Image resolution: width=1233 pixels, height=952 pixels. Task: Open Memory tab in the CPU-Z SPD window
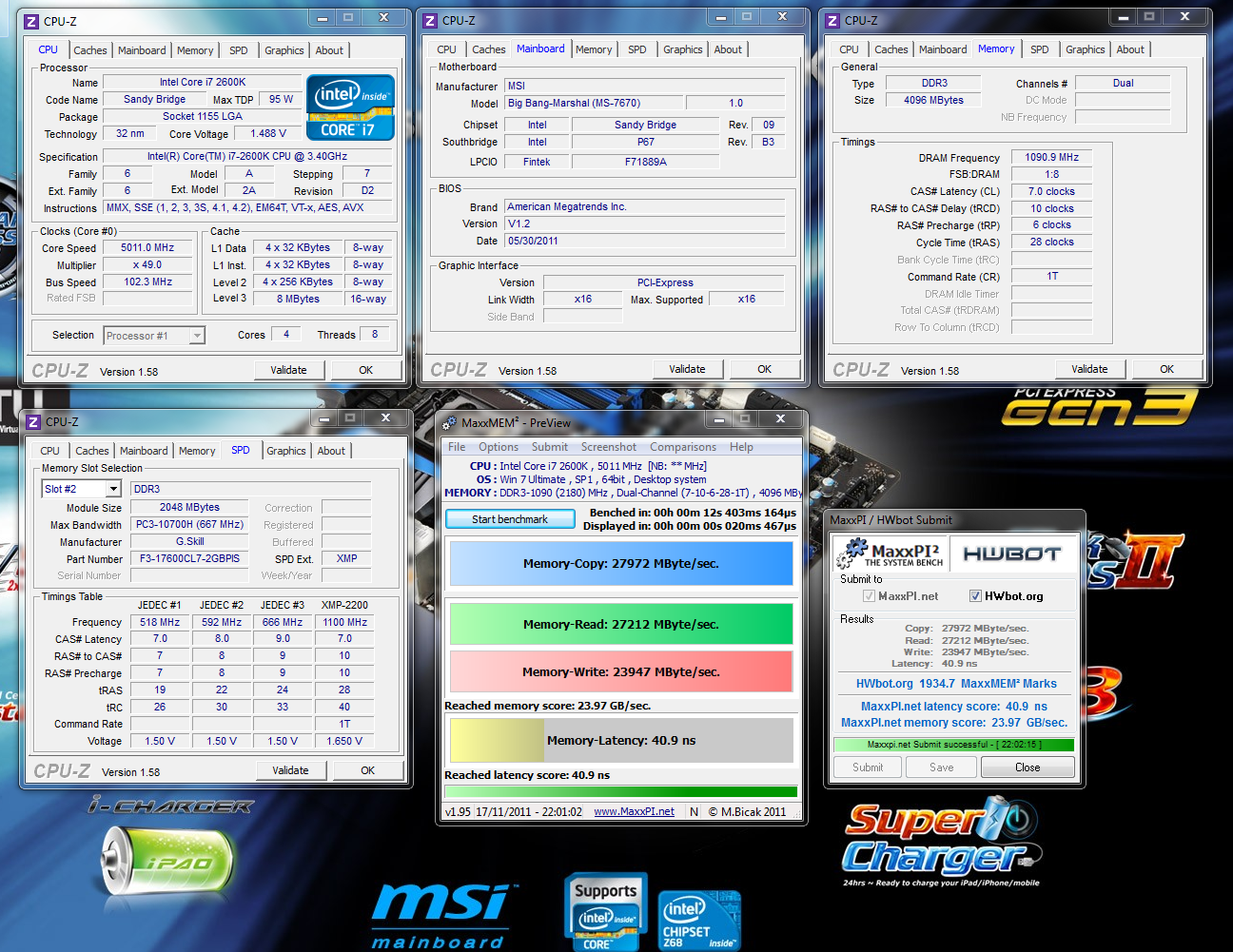[197, 451]
